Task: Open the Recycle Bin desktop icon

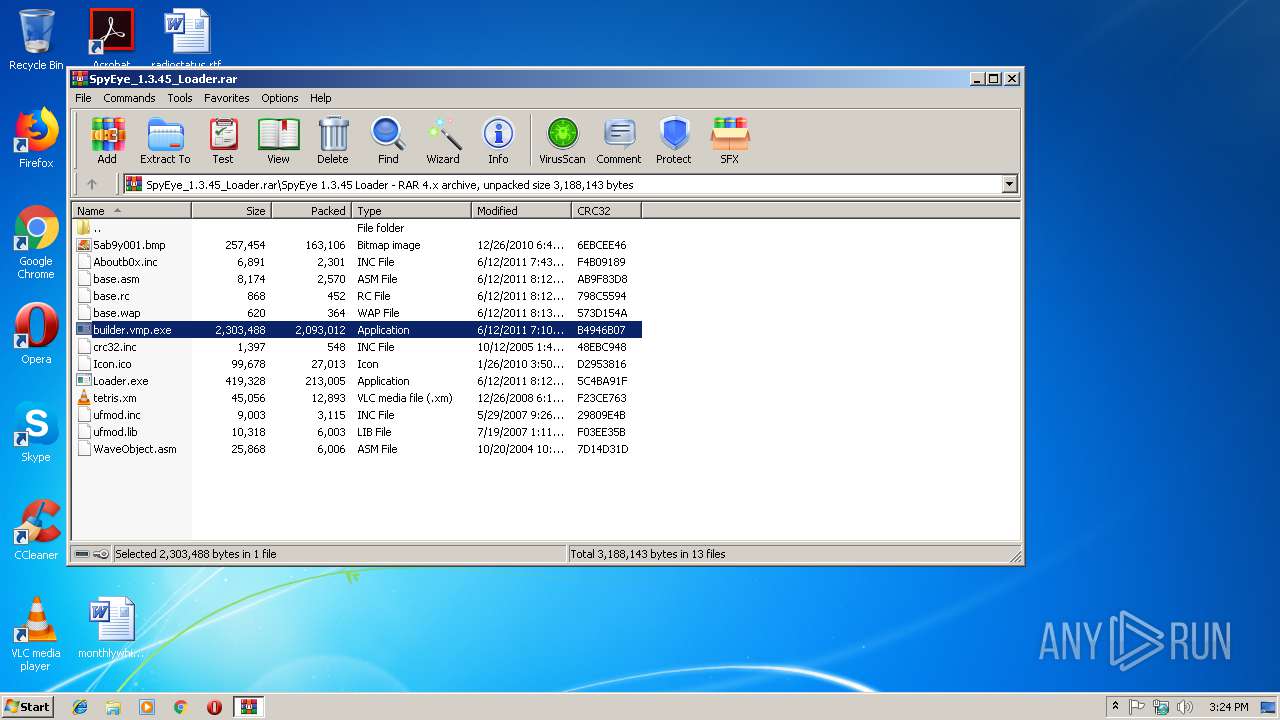Action: coord(36,40)
